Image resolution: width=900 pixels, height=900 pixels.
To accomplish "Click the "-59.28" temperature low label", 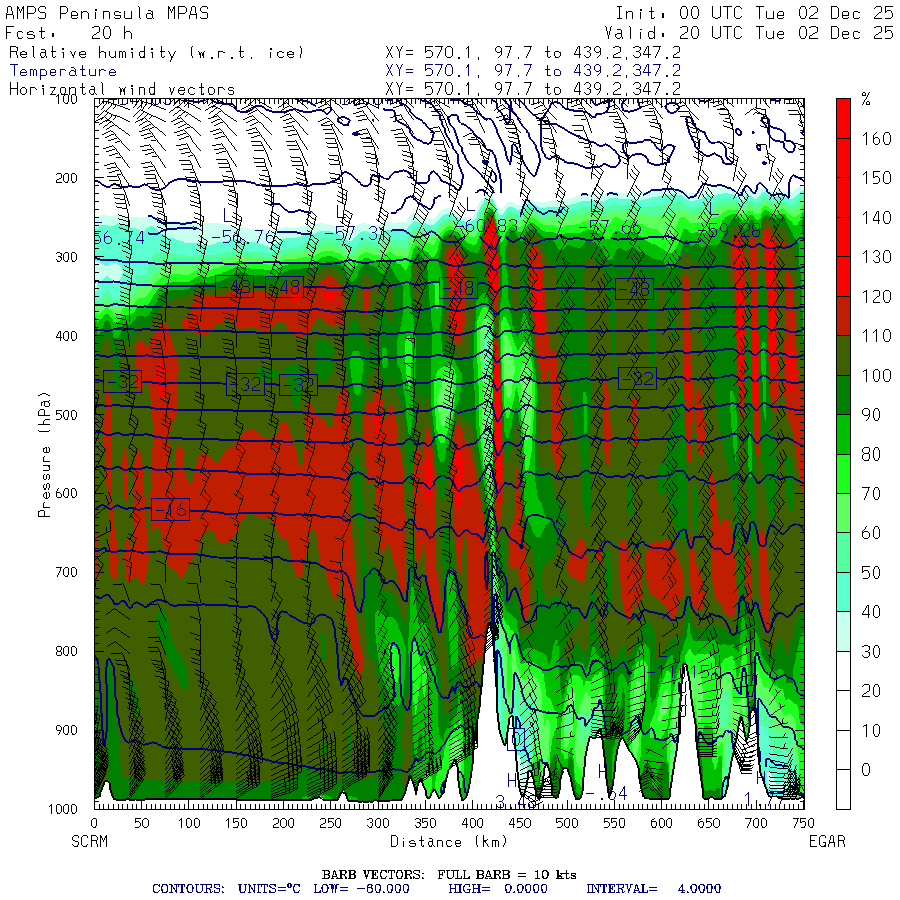I will coord(730,231).
